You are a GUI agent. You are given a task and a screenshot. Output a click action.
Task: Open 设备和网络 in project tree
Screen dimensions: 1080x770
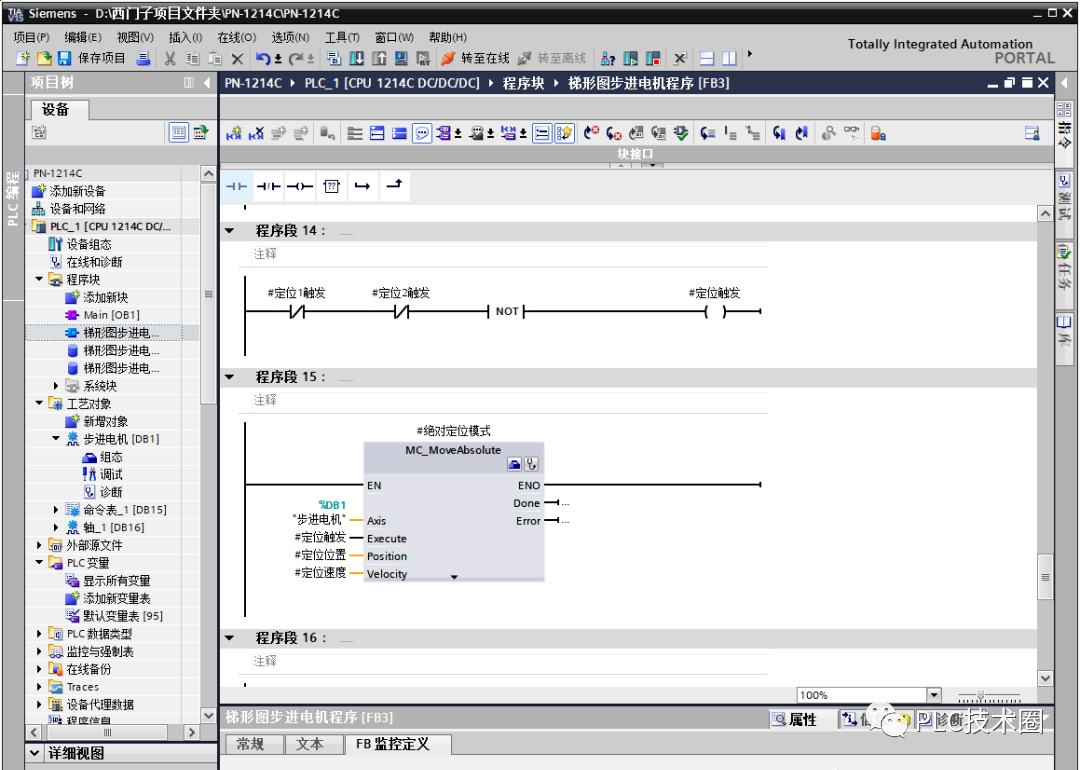click(77, 209)
